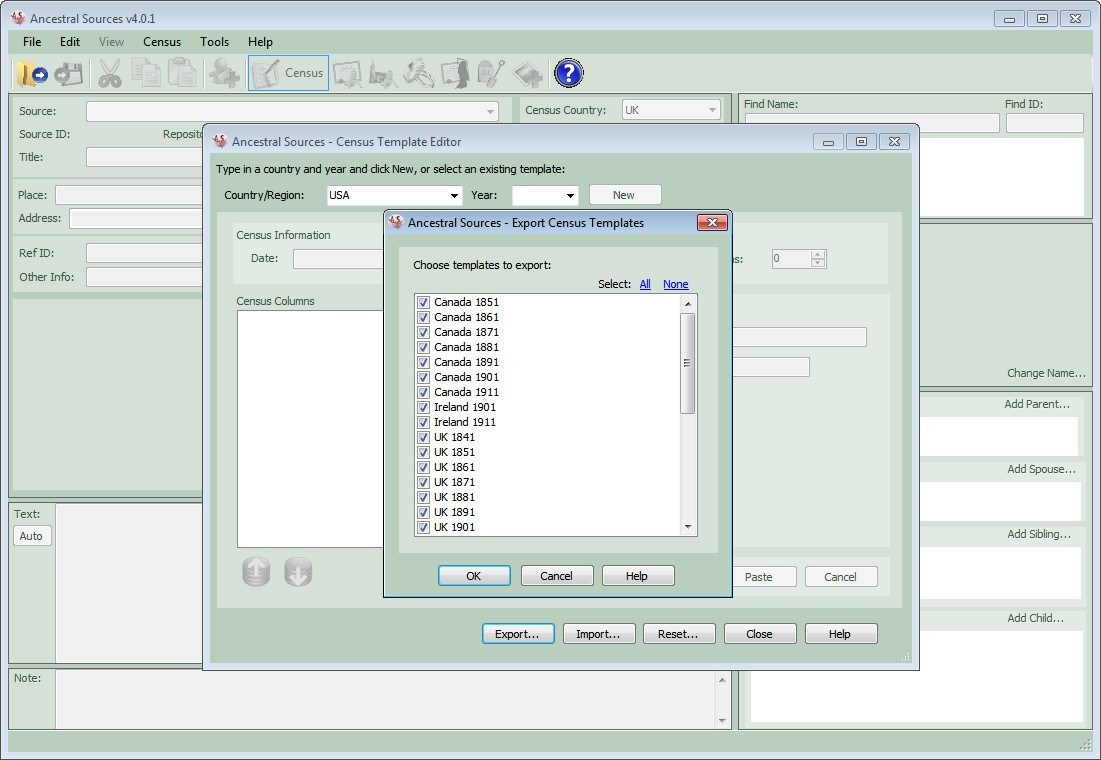The width and height of the screenshot is (1101, 760).
Task: Open the Country/Region dropdown showing USA
Action: pos(454,195)
